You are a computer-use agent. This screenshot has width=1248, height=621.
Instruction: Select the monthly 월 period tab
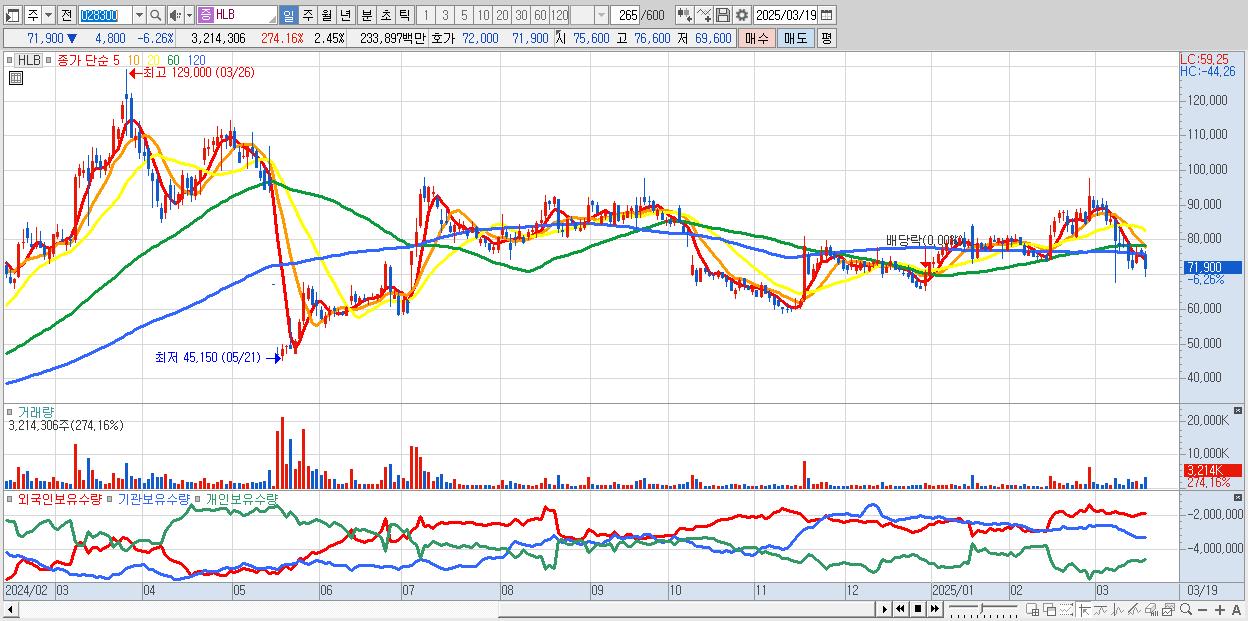pyautogui.click(x=326, y=15)
